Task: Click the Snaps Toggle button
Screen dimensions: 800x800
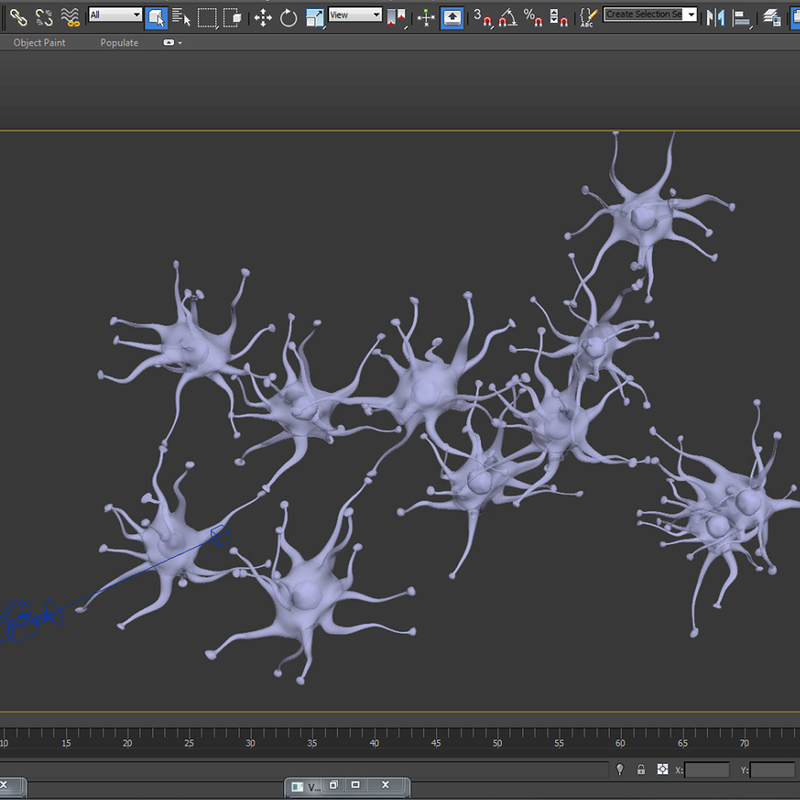Action: point(477,15)
